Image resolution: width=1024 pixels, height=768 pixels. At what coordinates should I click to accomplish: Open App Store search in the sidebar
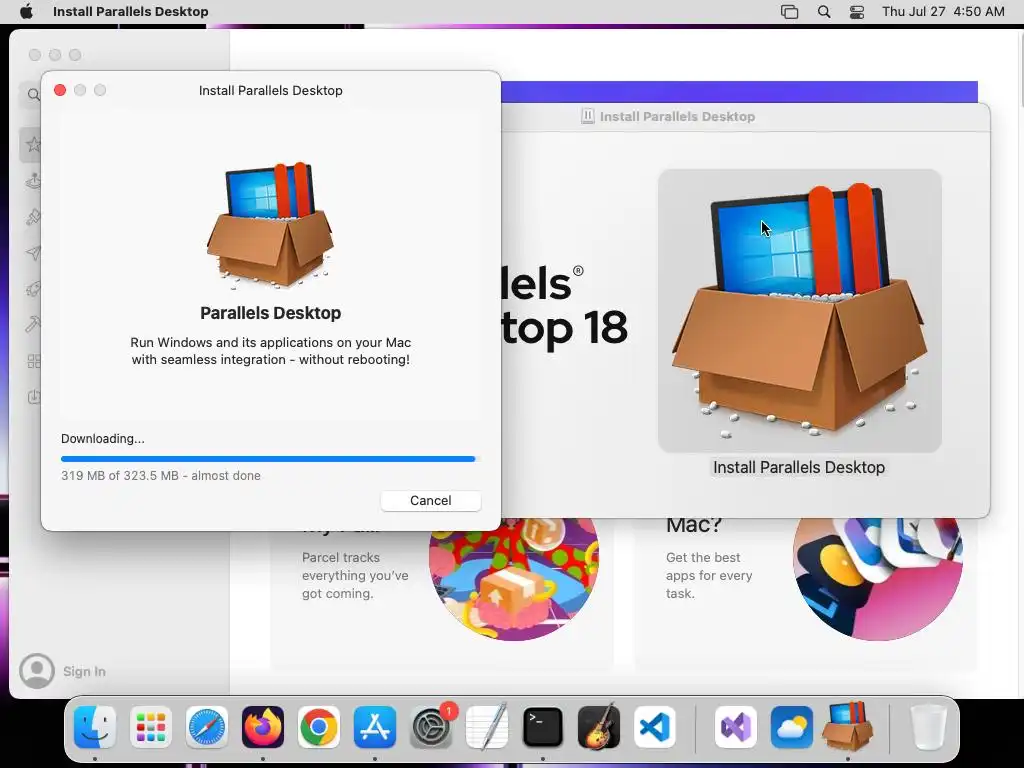pyautogui.click(x=33, y=95)
